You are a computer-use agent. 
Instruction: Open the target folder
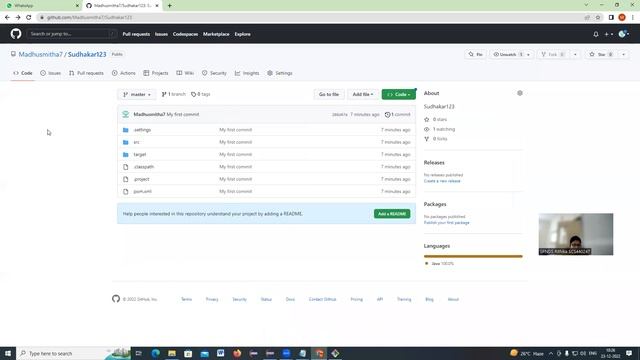[x=140, y=154]
